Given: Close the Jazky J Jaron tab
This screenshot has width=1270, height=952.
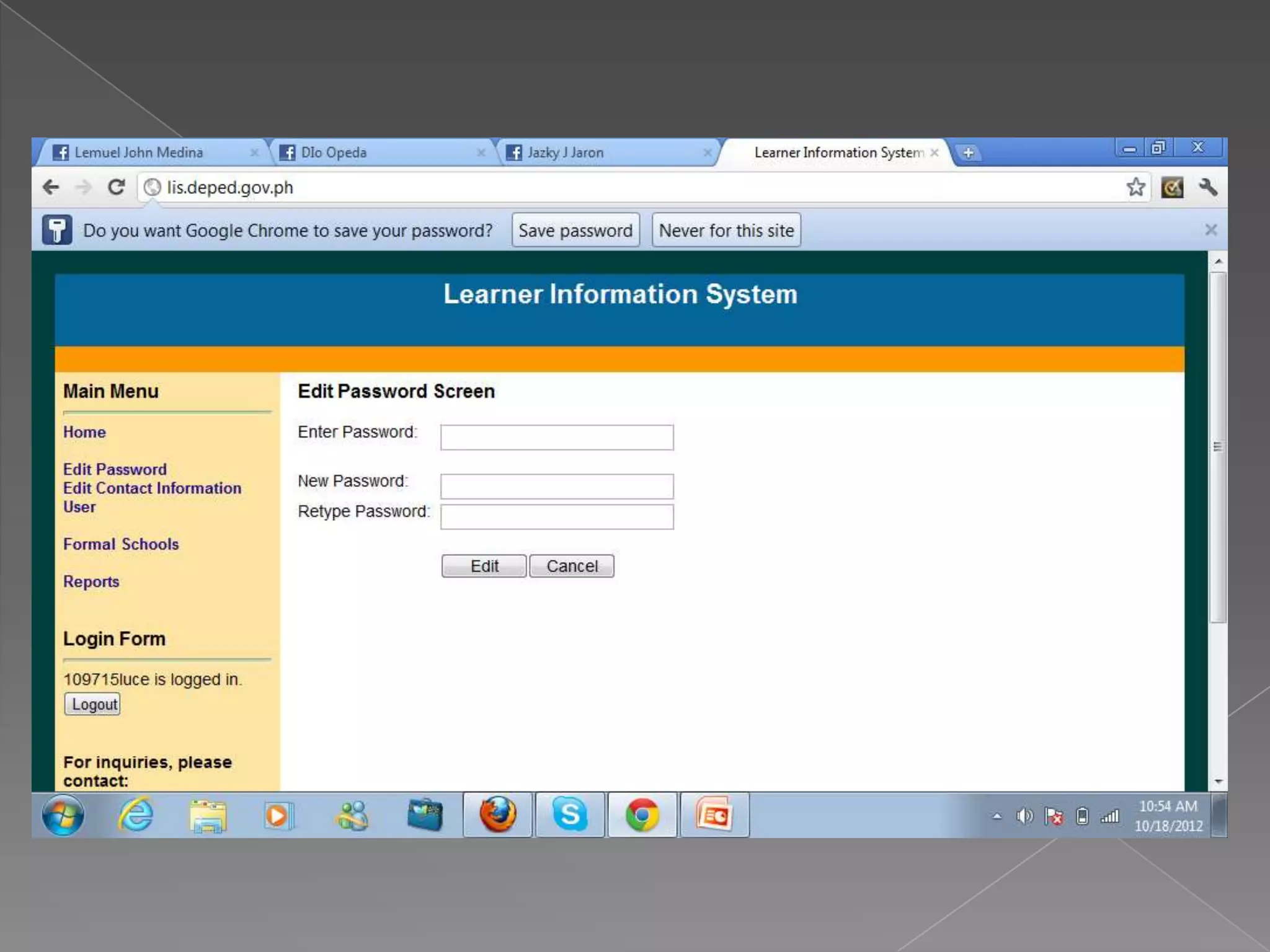Looking at the screenshot, I should pyautogui.click(x=707, y=152).
